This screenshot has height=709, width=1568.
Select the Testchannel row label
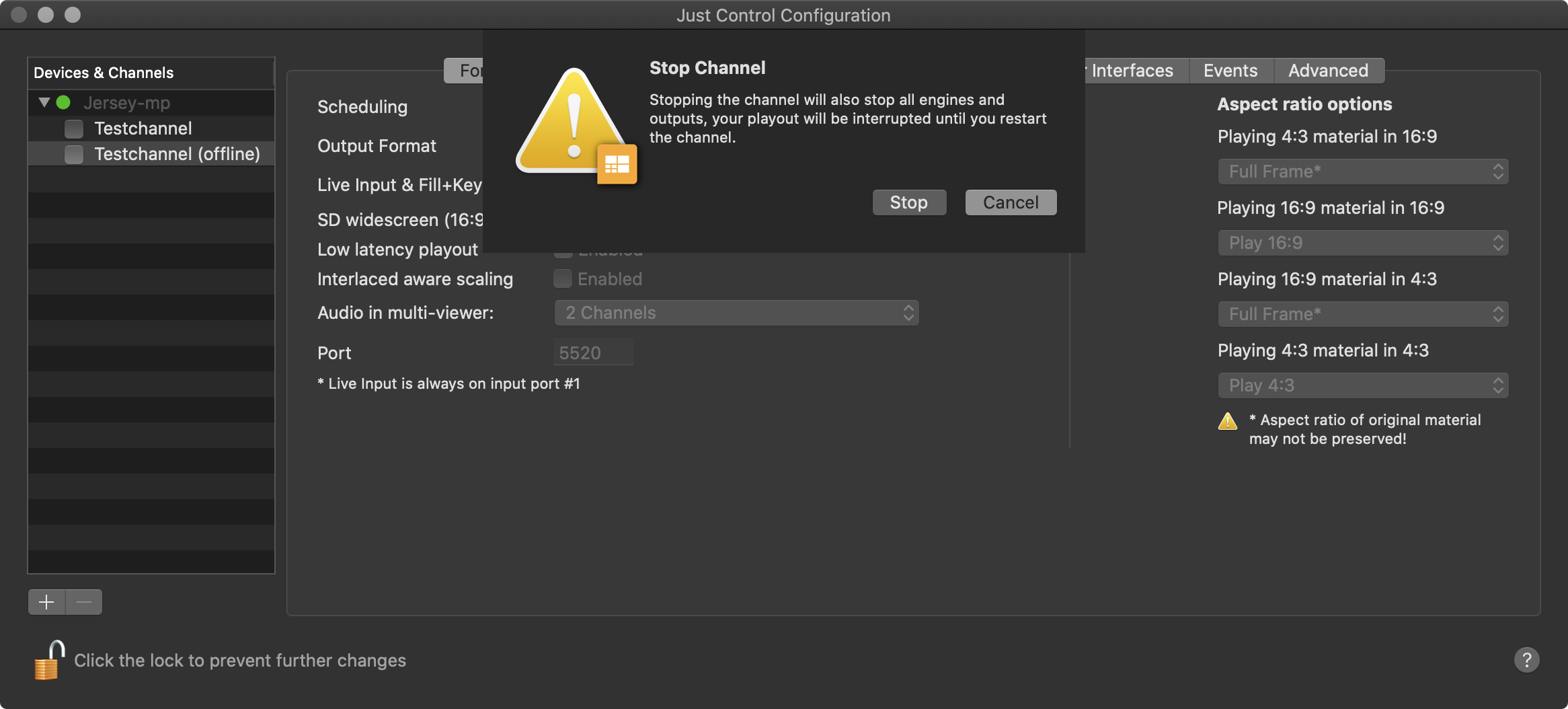point(143,128)
